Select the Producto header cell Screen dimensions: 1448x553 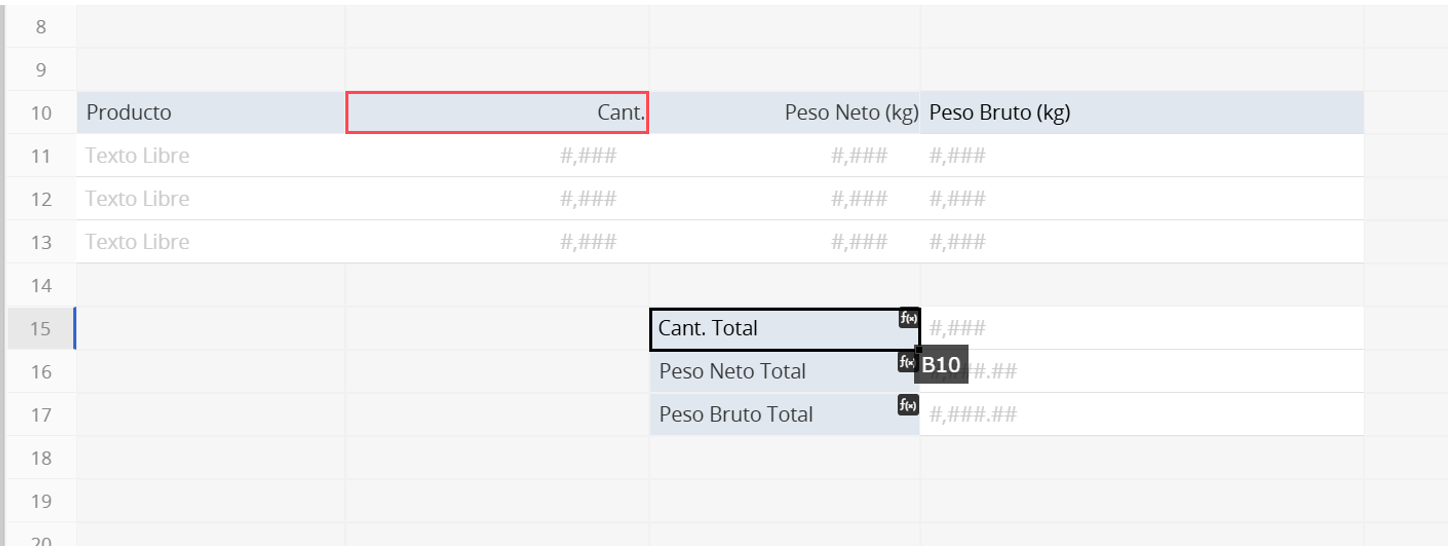tap(211, 112)
